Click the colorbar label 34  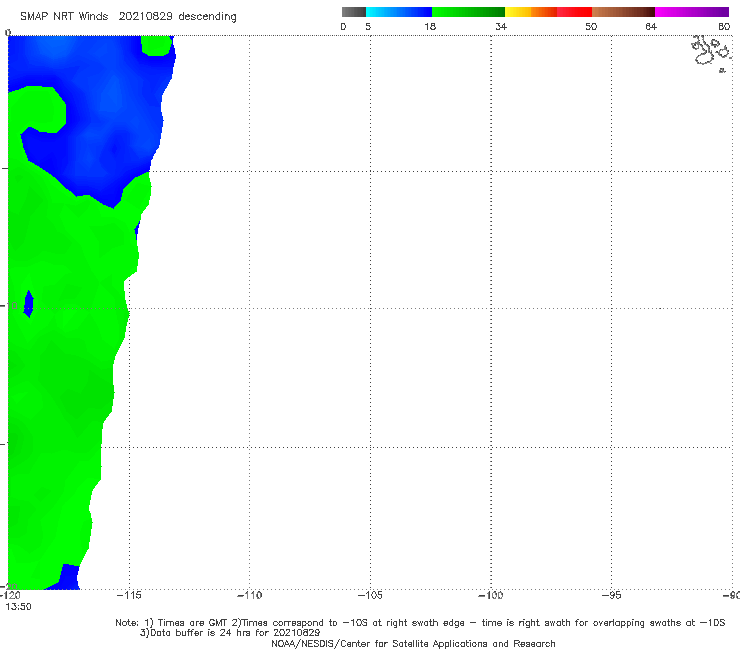coord(501,26)
